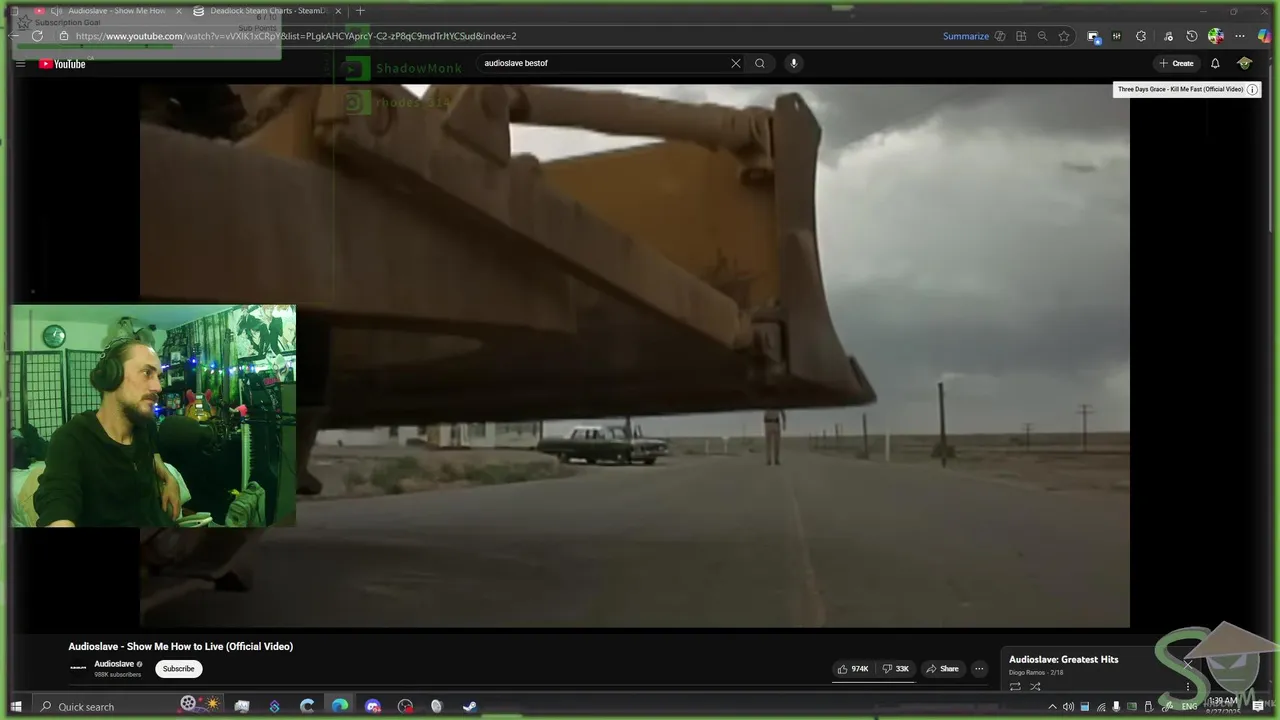Click video player to pause

pos(635,355)
